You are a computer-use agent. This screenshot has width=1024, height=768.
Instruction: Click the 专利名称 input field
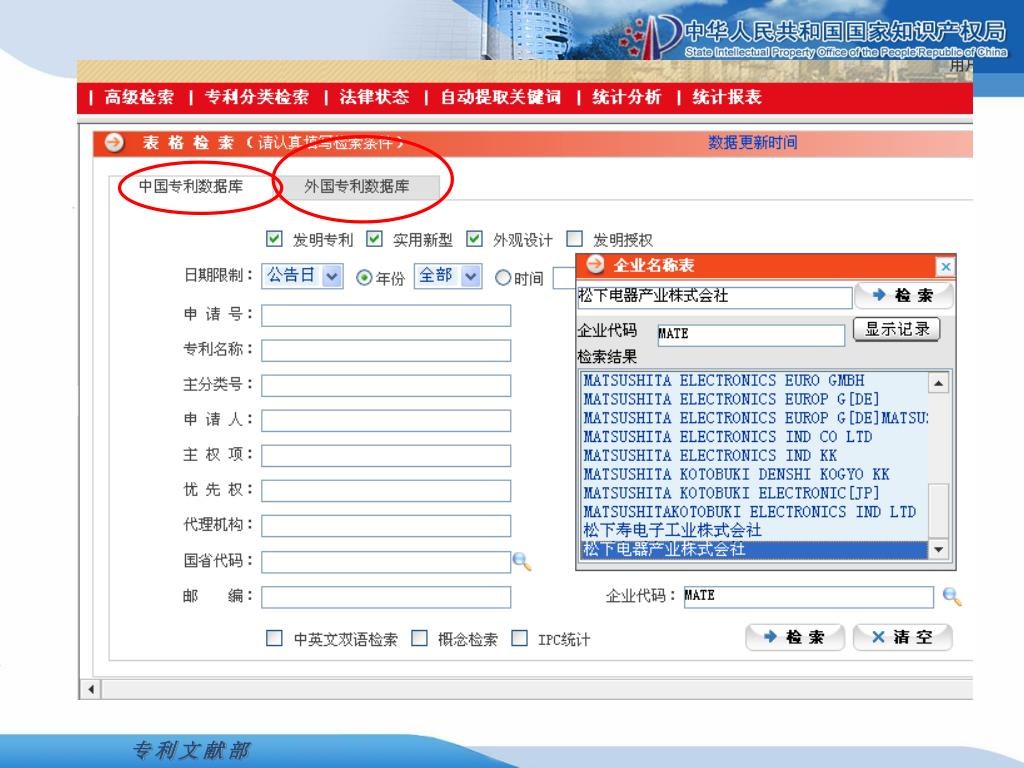pyautogui.click(x=386, y=351)
